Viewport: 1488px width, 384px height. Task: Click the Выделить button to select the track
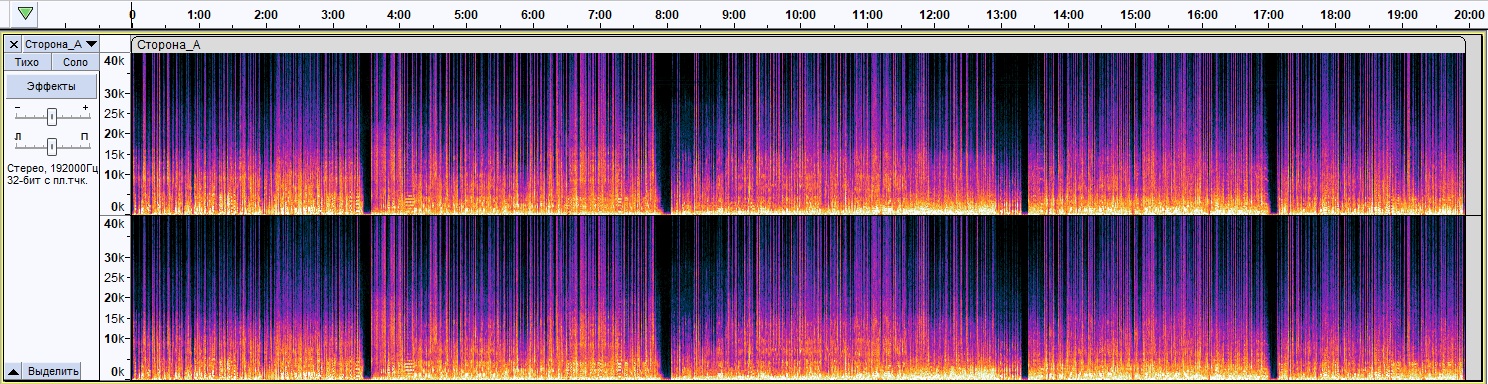click(x=53, y=371)
